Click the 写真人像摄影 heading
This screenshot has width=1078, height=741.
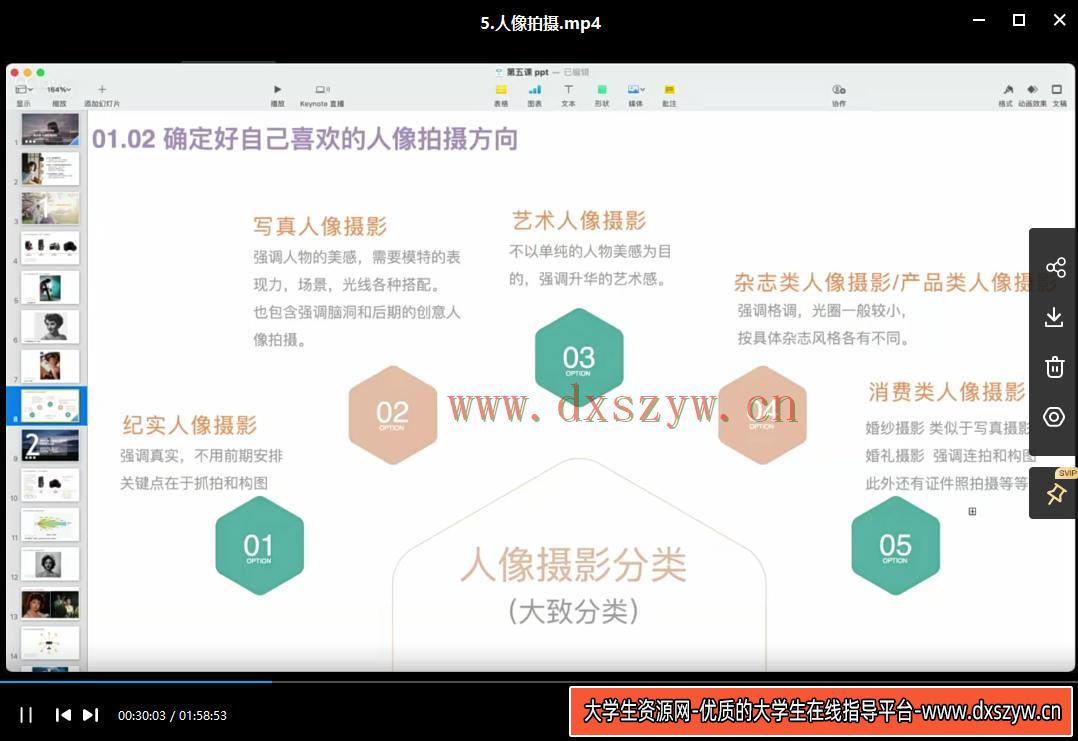point(320,226)
